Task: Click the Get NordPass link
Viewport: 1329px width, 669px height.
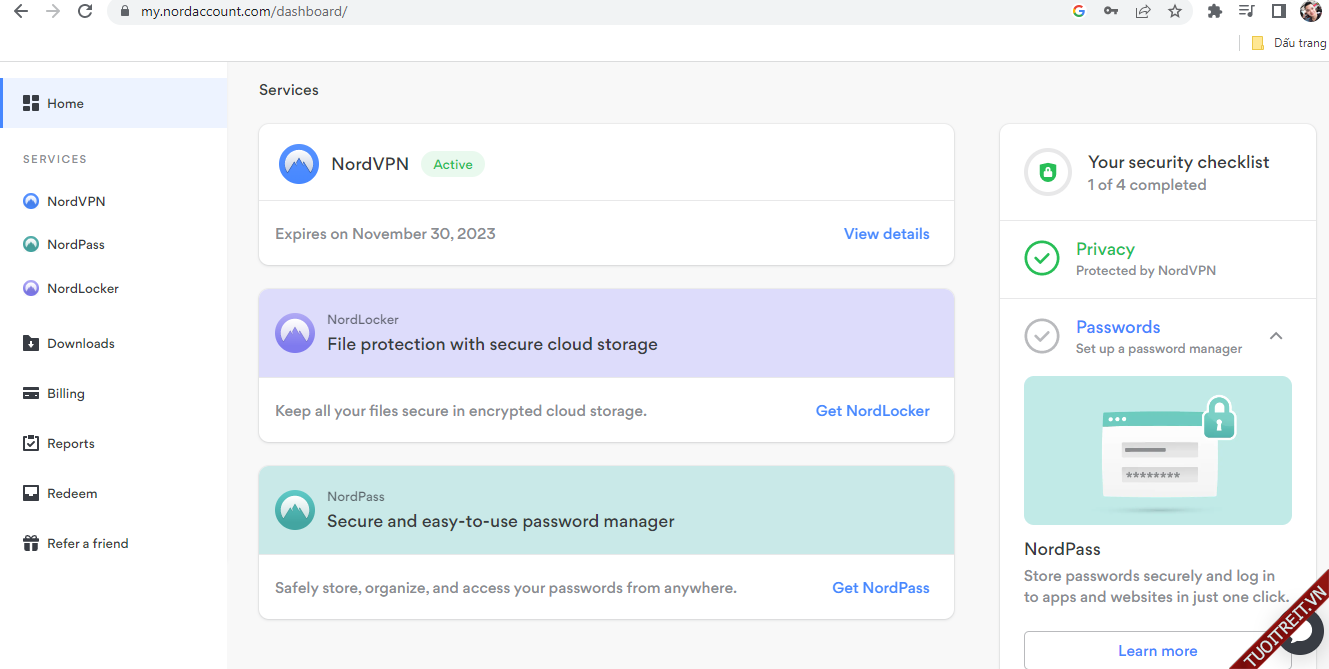Action: (x=880, y=588)
